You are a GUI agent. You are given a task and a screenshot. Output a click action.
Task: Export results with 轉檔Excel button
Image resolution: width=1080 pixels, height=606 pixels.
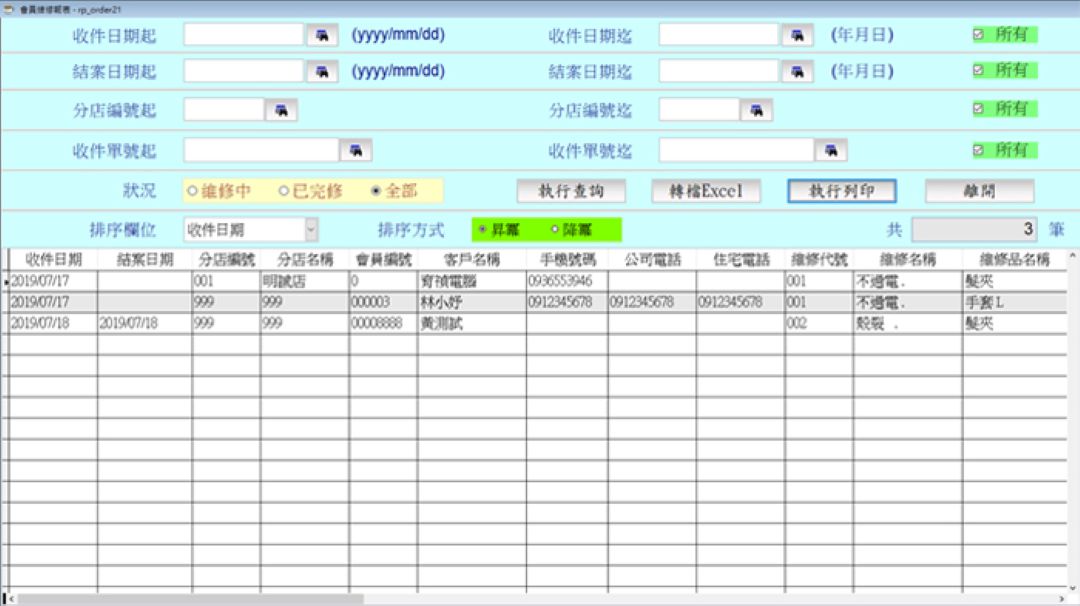pos(706,191)
